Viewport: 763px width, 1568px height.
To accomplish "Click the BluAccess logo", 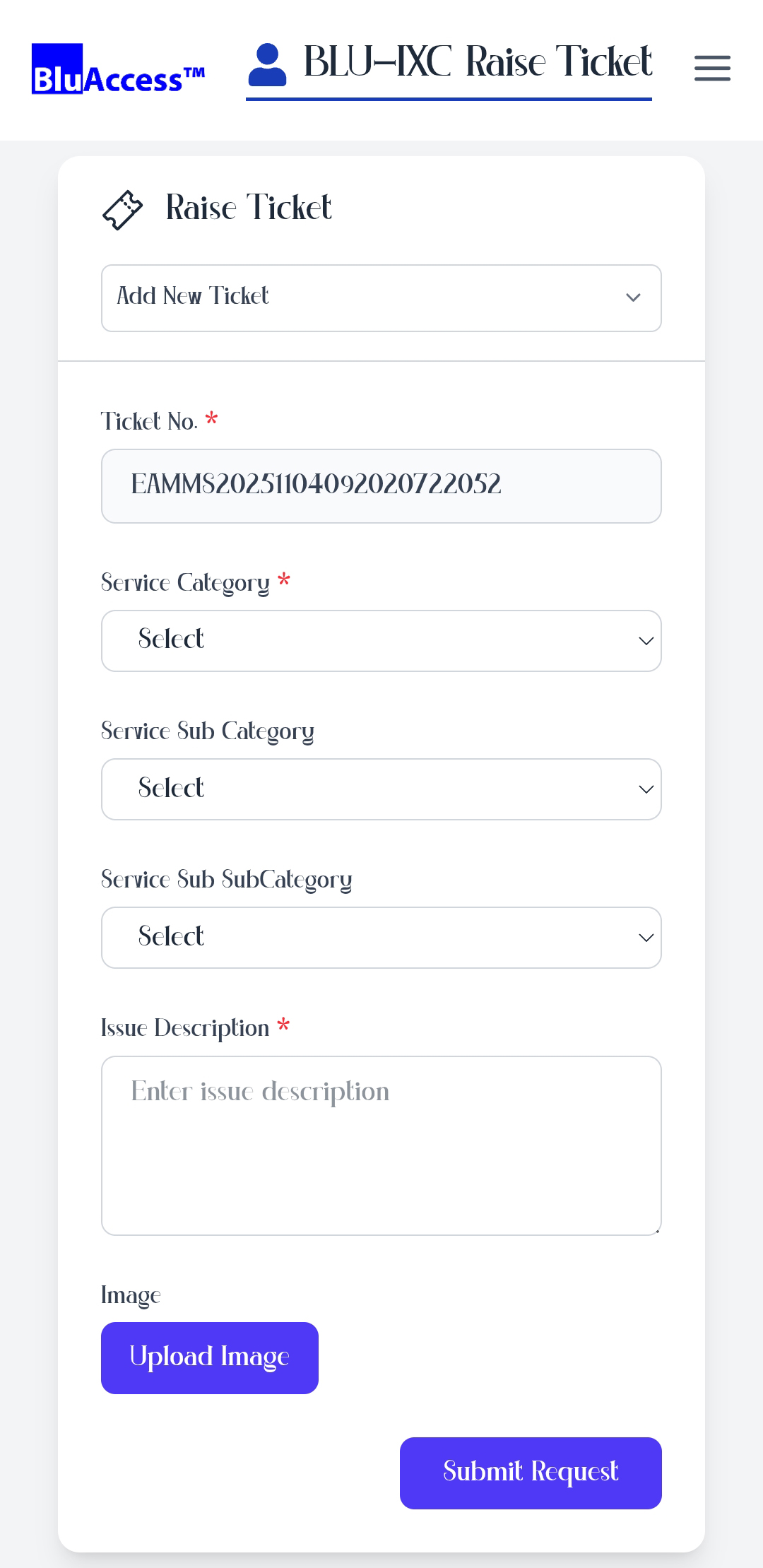I will [118, 69].
